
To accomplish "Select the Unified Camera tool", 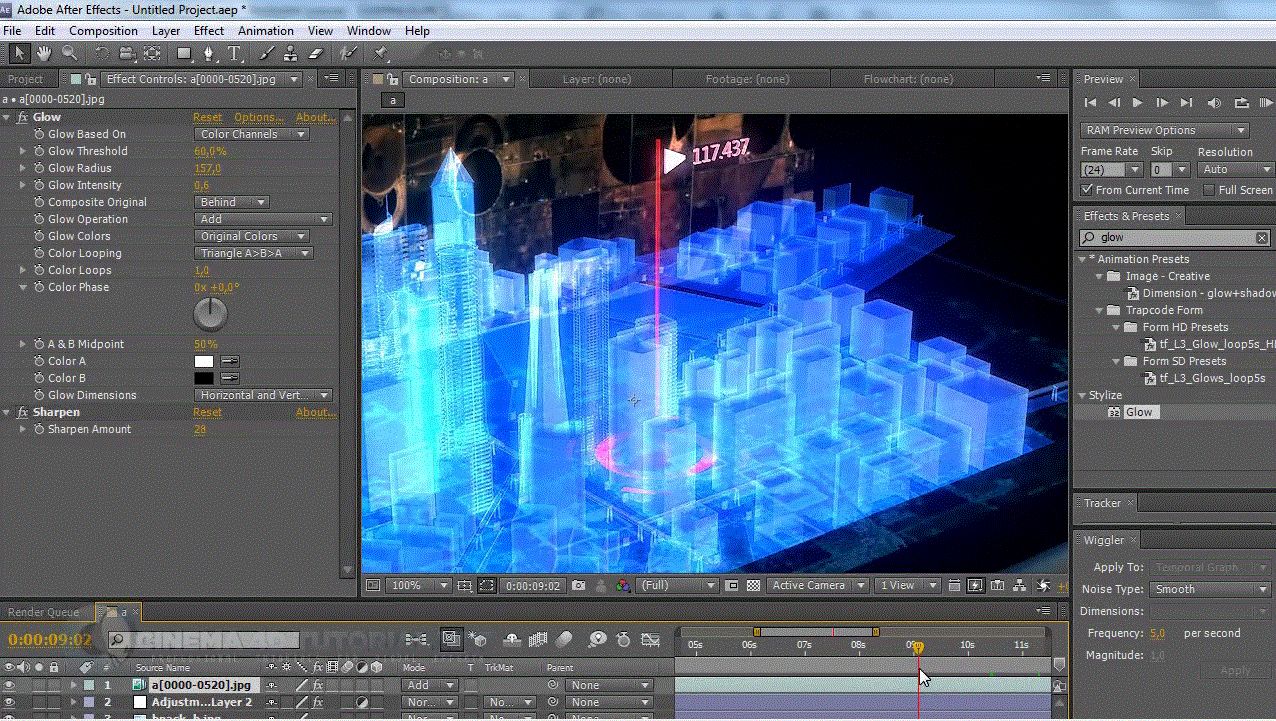I will [127, 53].
